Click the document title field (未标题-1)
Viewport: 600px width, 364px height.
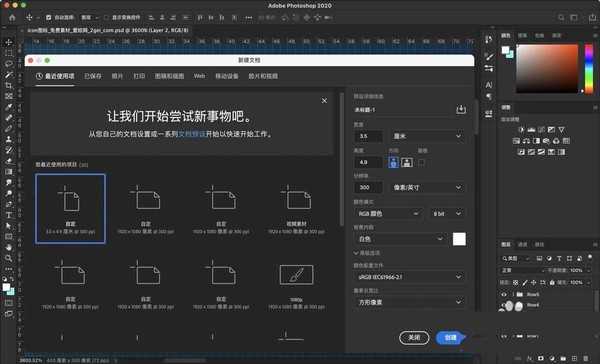404,110
